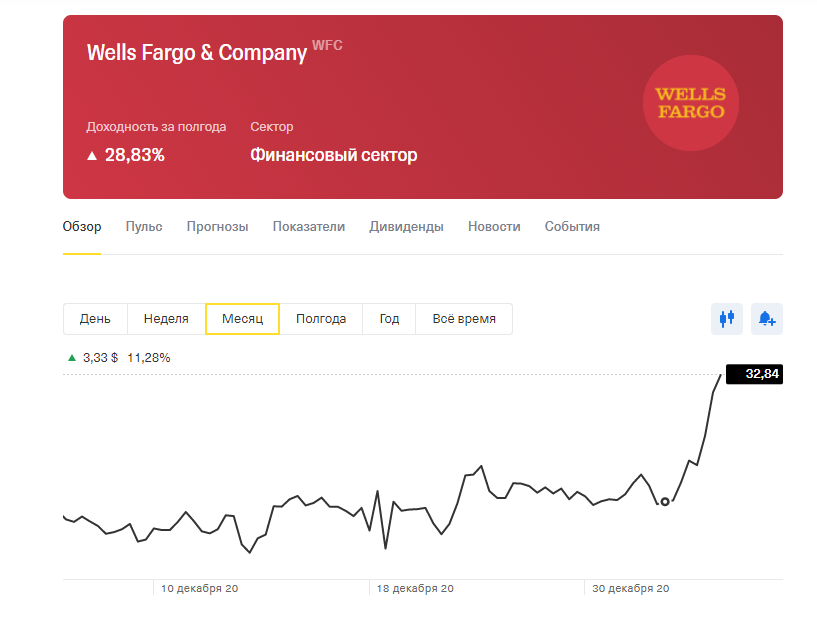The width and height of the screenshot is (817, 624).
Task: Select the День chart period
Action: tap(95, 319)
